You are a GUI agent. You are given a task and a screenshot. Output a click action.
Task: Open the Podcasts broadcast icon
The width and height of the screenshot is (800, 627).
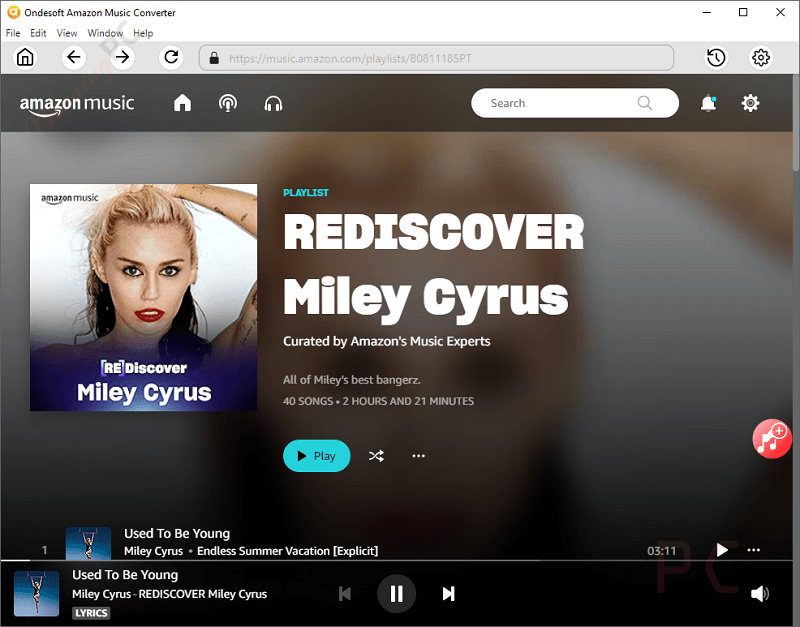coord(228,104)
